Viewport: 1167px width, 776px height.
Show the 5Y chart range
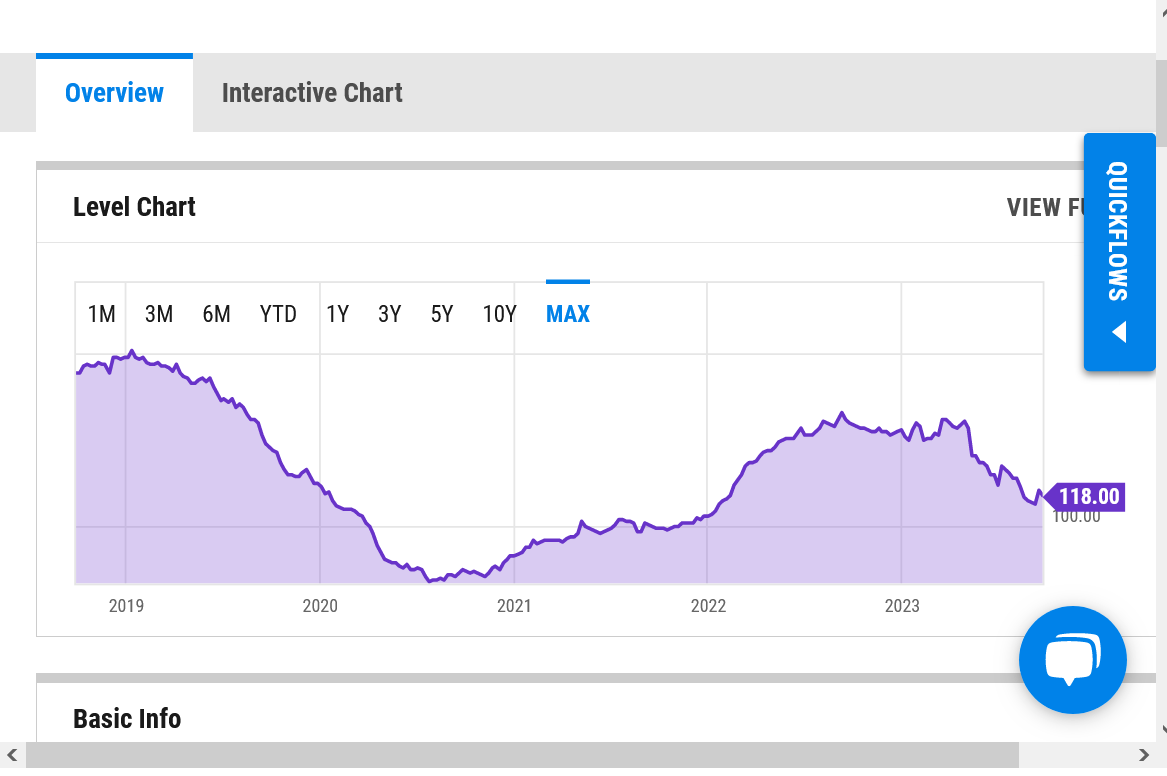pyautogui.click(x=442, y=314)
